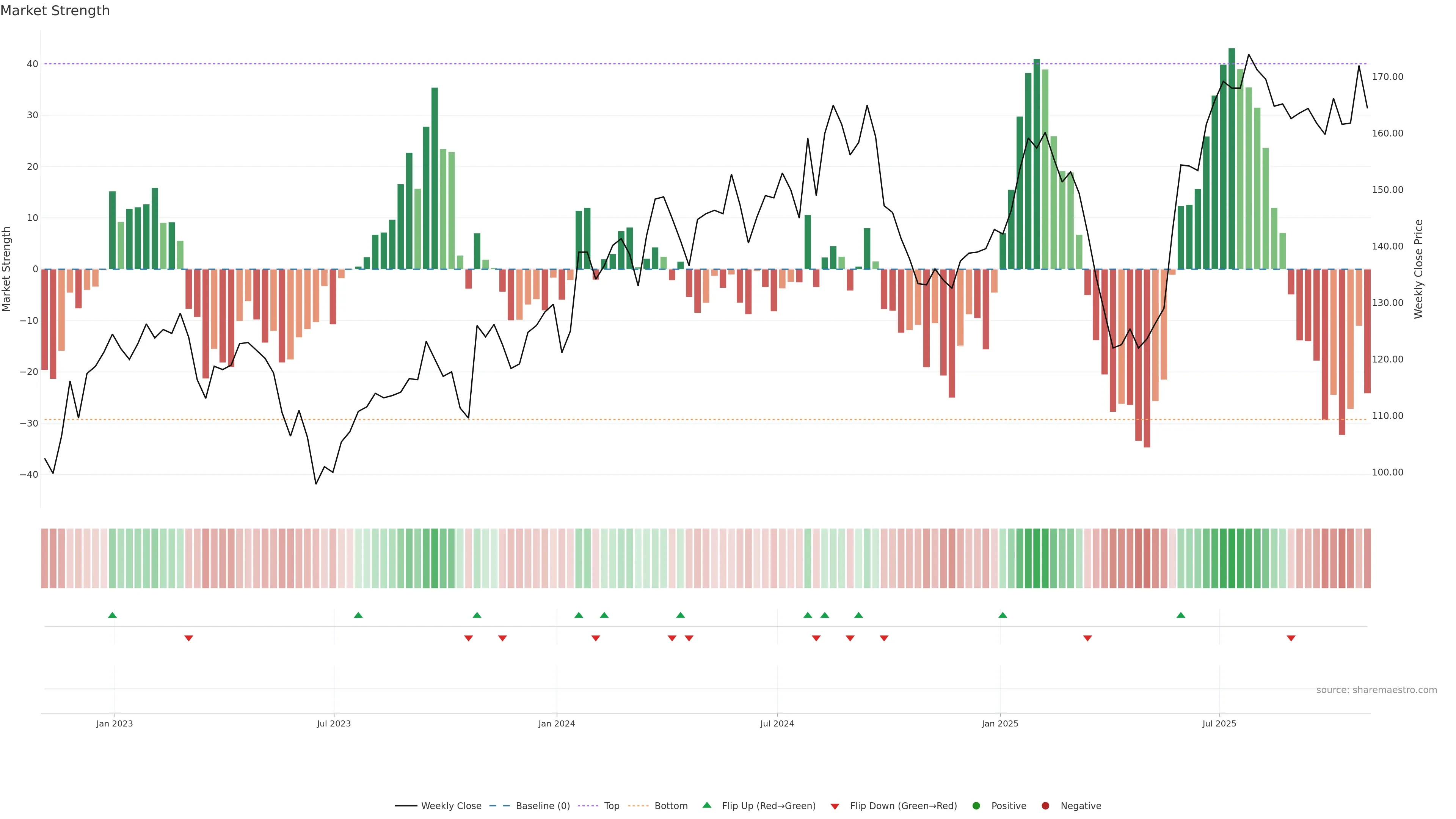Click the flip-up marker near Jan 2023

113,615
